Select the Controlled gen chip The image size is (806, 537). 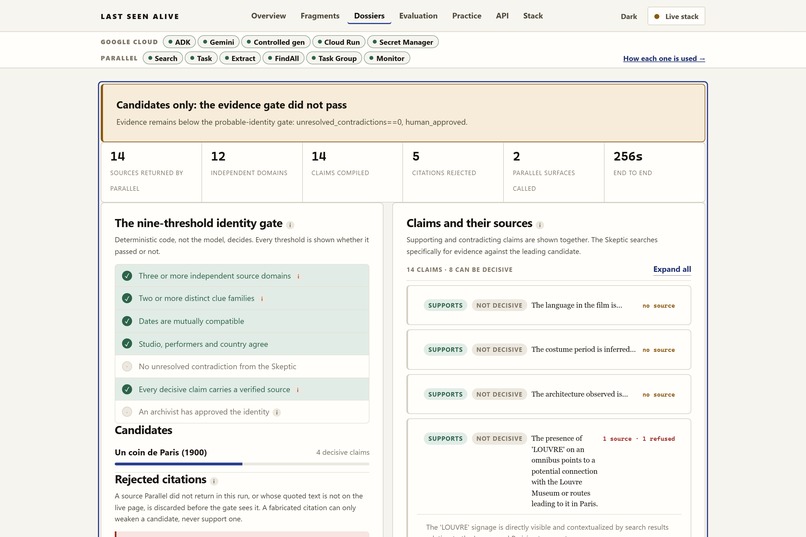(x=276, y=42)
